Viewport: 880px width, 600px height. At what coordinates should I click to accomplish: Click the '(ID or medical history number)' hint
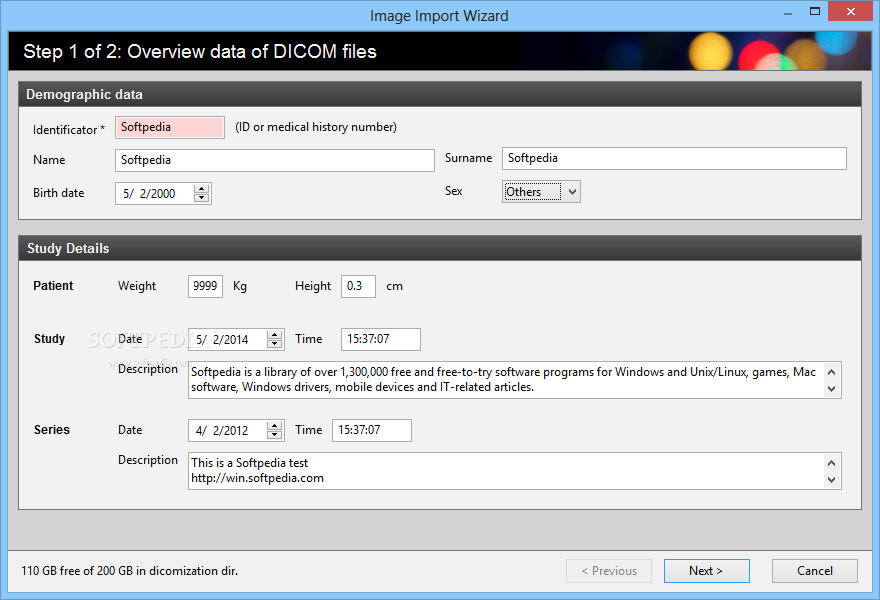click(316, 127)
